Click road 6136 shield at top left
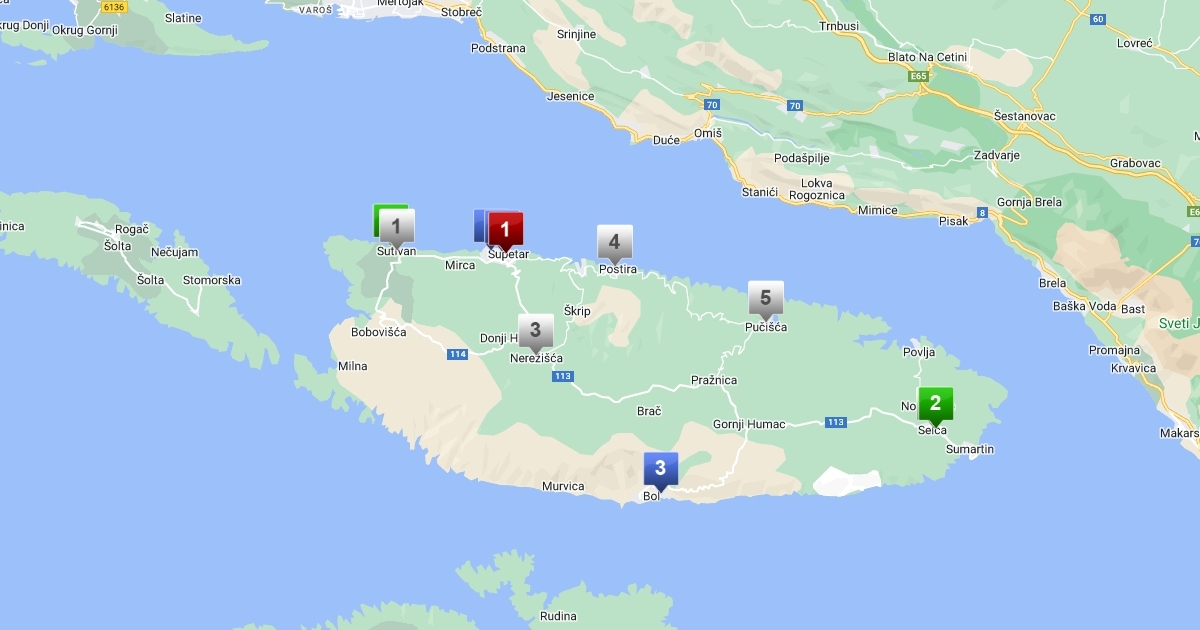 tap(114, 7)
